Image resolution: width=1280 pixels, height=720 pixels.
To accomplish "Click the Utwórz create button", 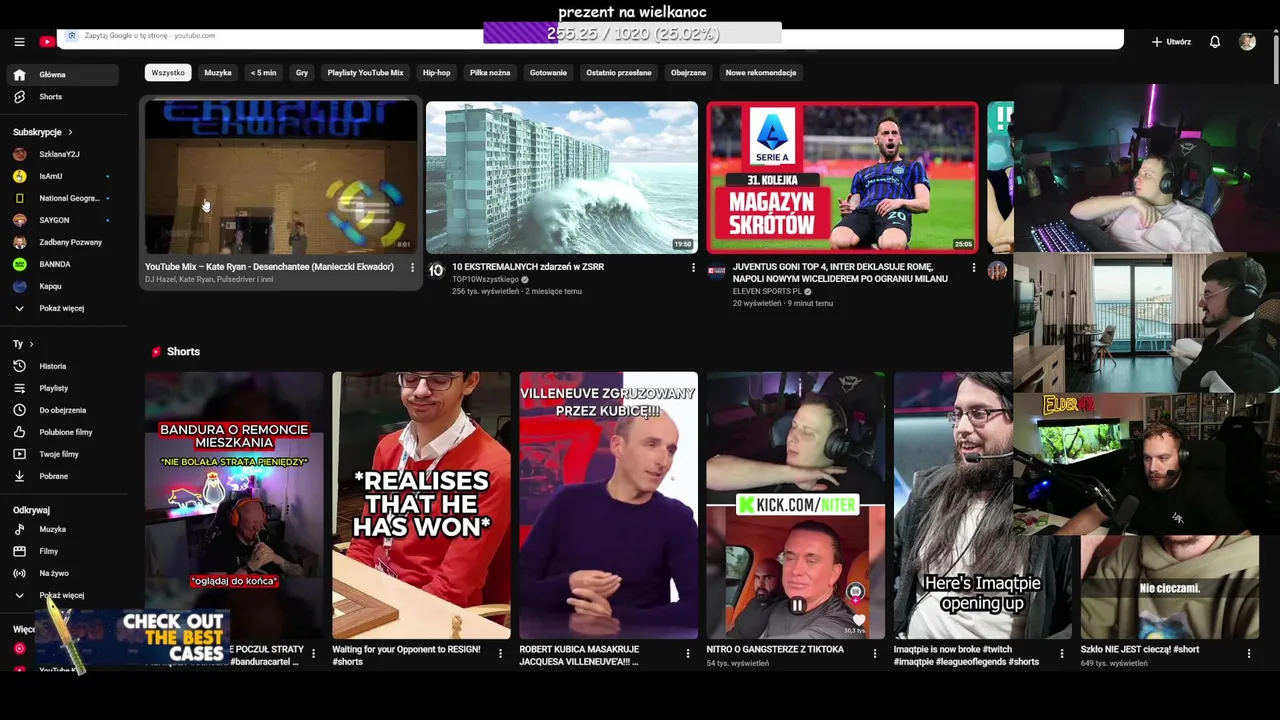I will point(1171,42).
